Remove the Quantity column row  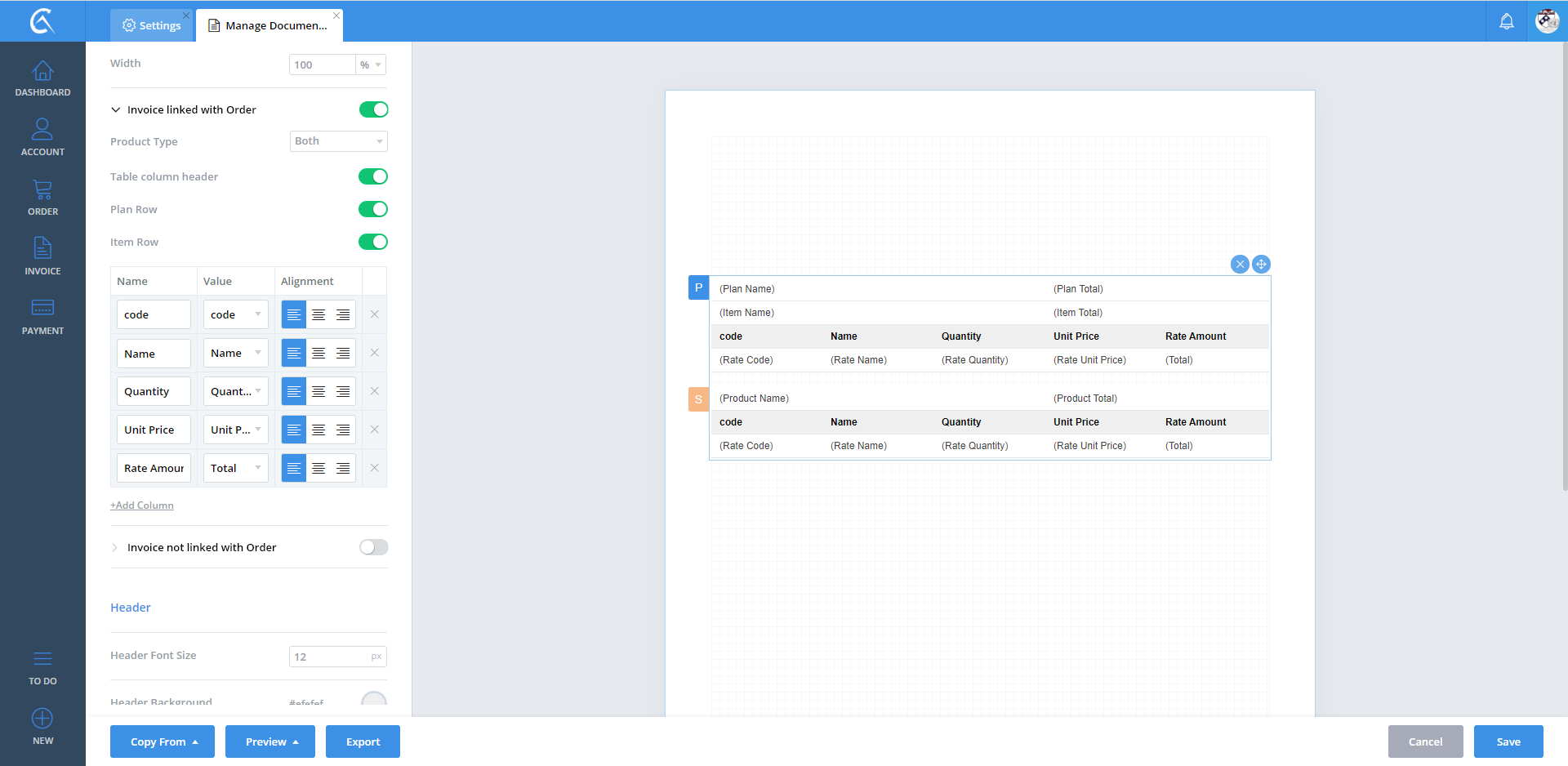point(374,391)
